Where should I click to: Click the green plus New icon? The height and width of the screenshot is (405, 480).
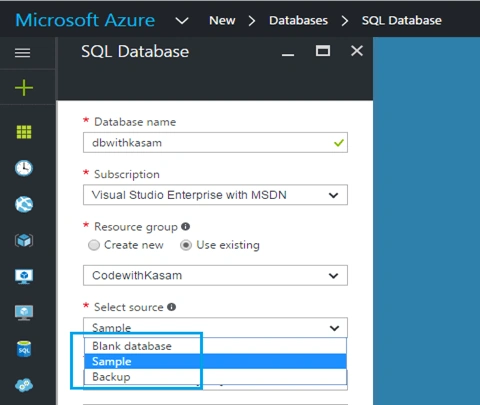(24, 88)
